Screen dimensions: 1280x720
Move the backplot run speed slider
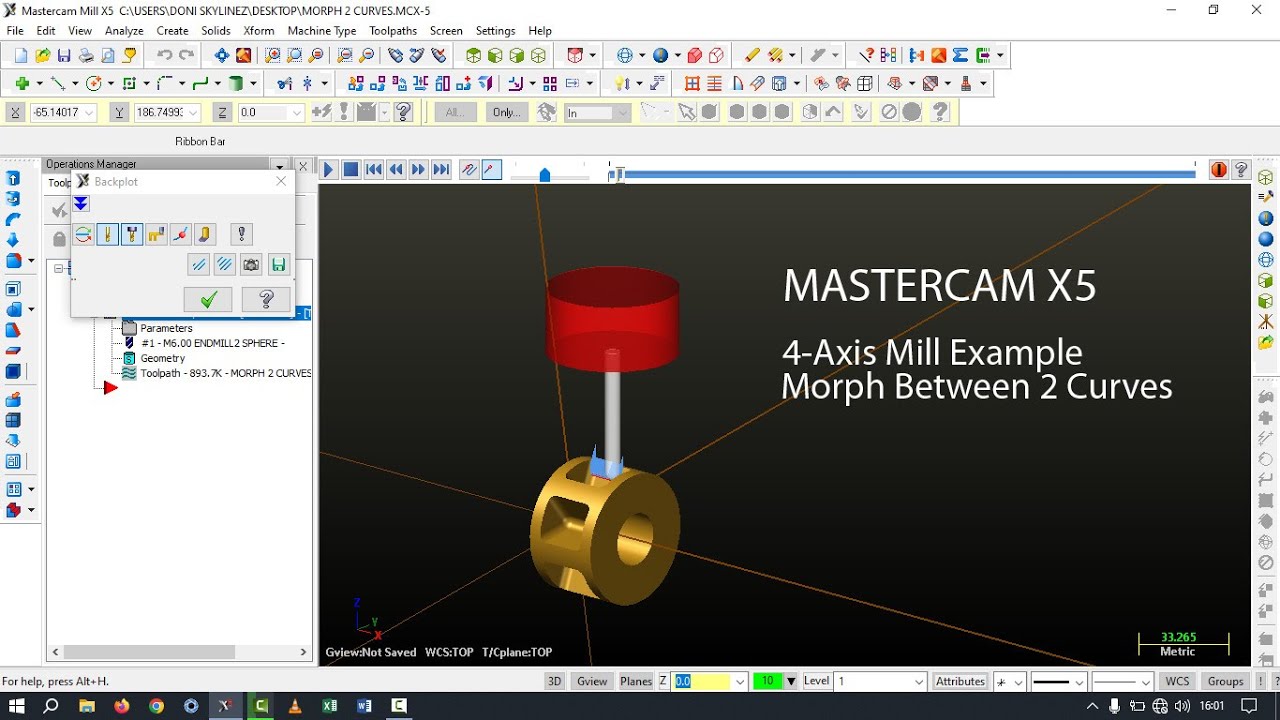(x=545, y=175)
